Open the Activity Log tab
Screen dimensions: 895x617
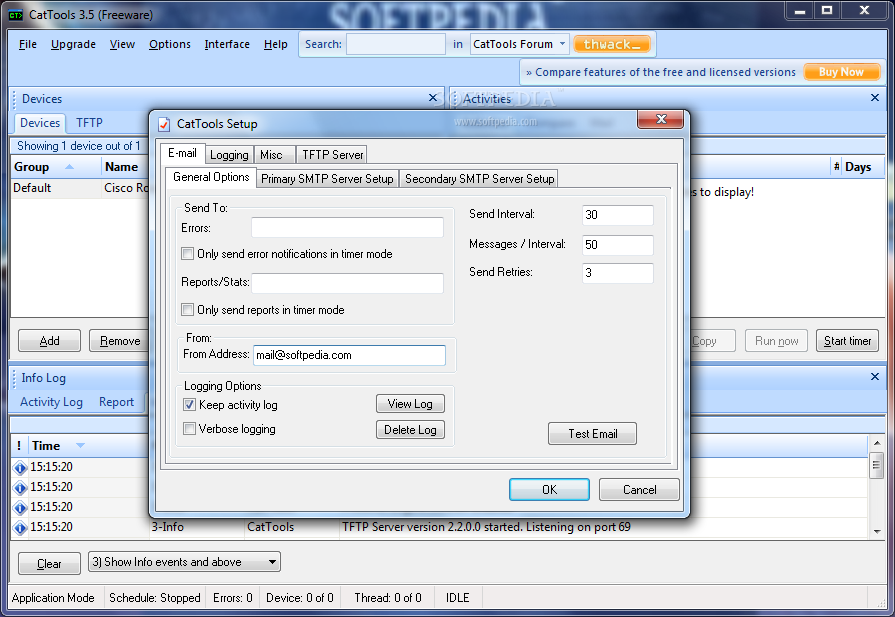pos(51,402)
